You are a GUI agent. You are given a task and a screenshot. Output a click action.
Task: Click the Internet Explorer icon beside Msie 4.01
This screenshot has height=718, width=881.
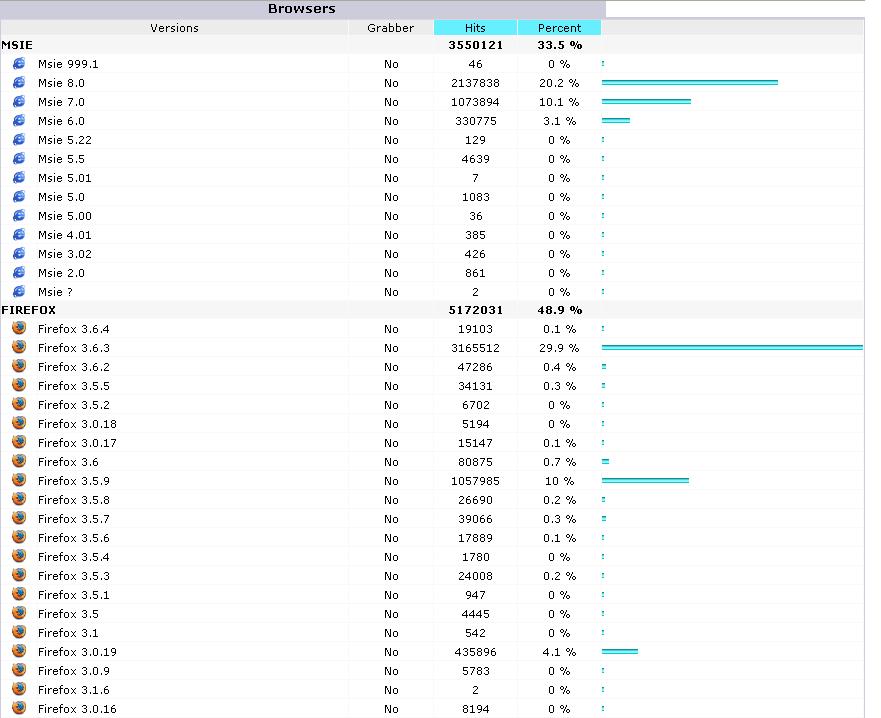[19, 234]
